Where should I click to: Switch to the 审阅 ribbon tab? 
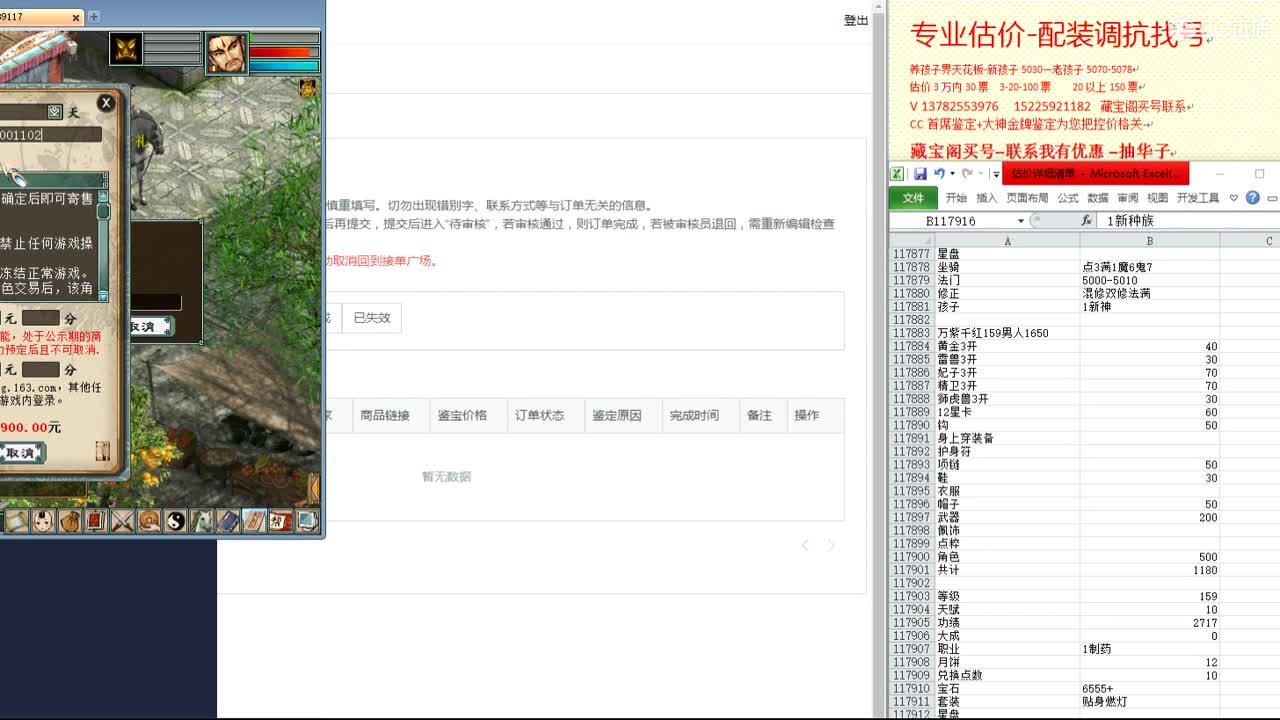[1128, 198]
